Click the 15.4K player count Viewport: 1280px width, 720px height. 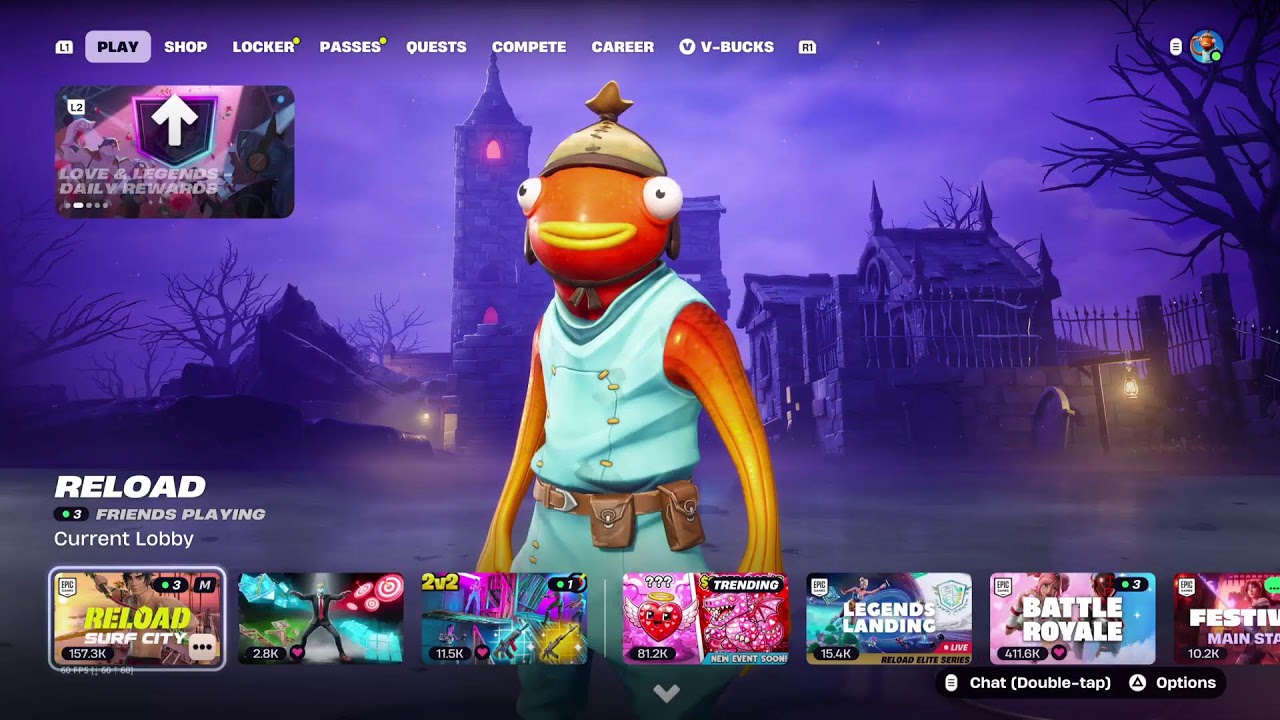click(834, 654)
